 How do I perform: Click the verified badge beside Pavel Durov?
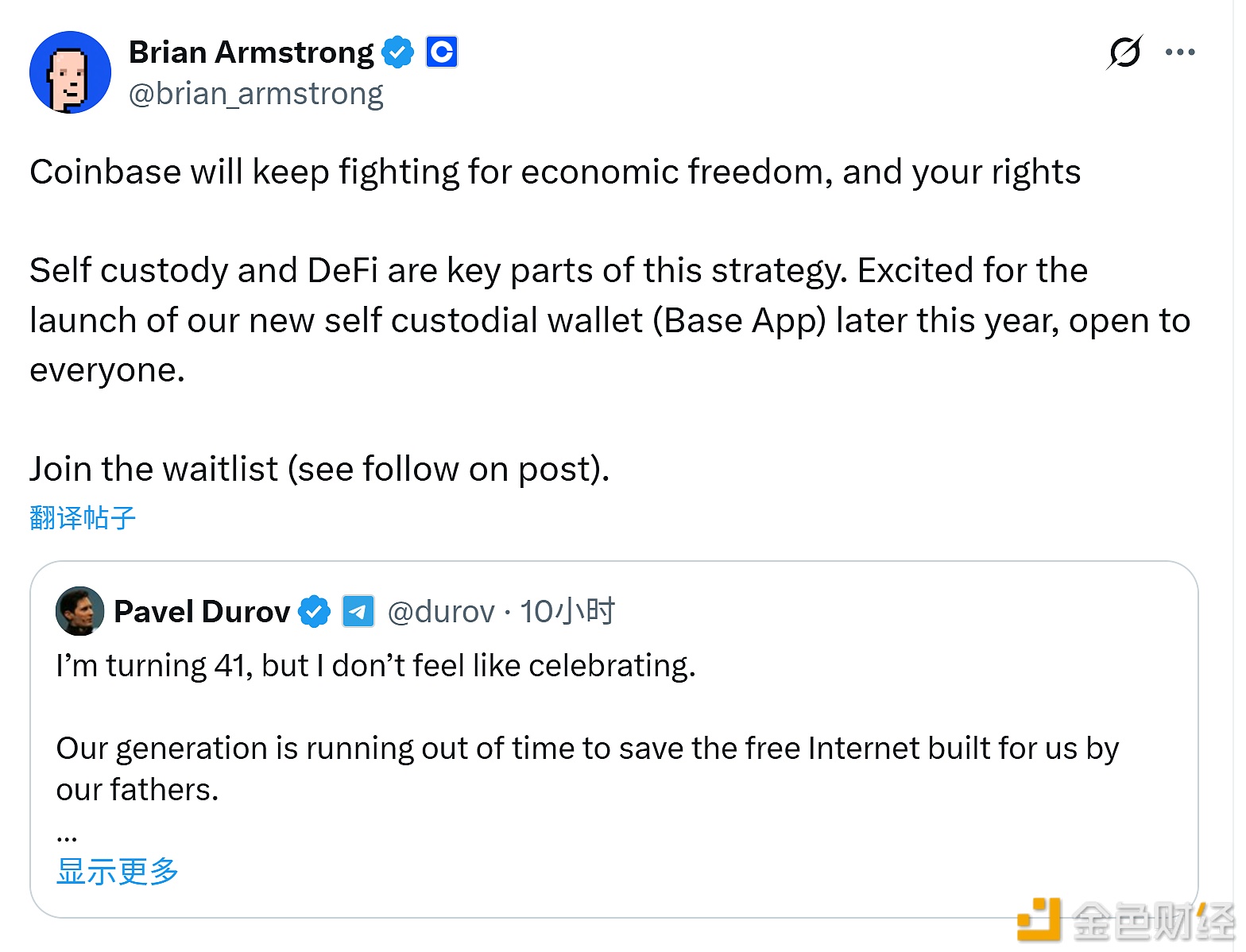[314, 612]
